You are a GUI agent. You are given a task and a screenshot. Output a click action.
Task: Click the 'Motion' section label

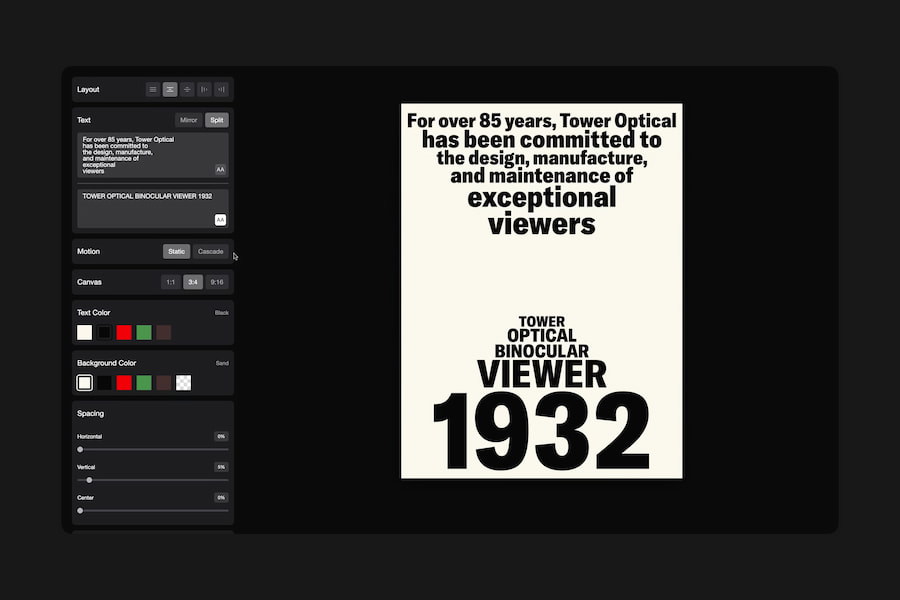pos(88,251)
